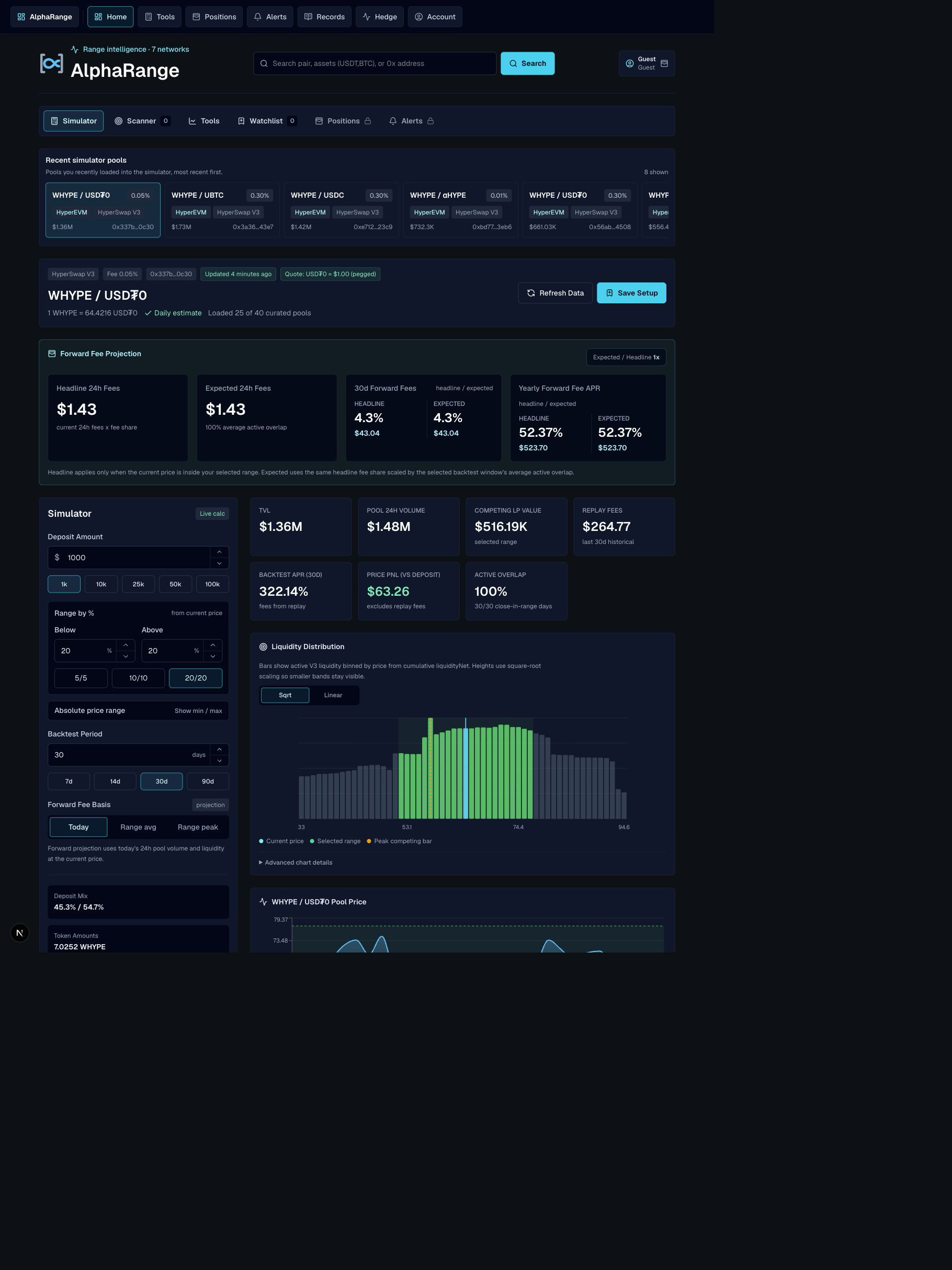This screenshot has width=952, height=1270.
Task: Click the Liquidity Distribution target icon
Action: [264, 647]
